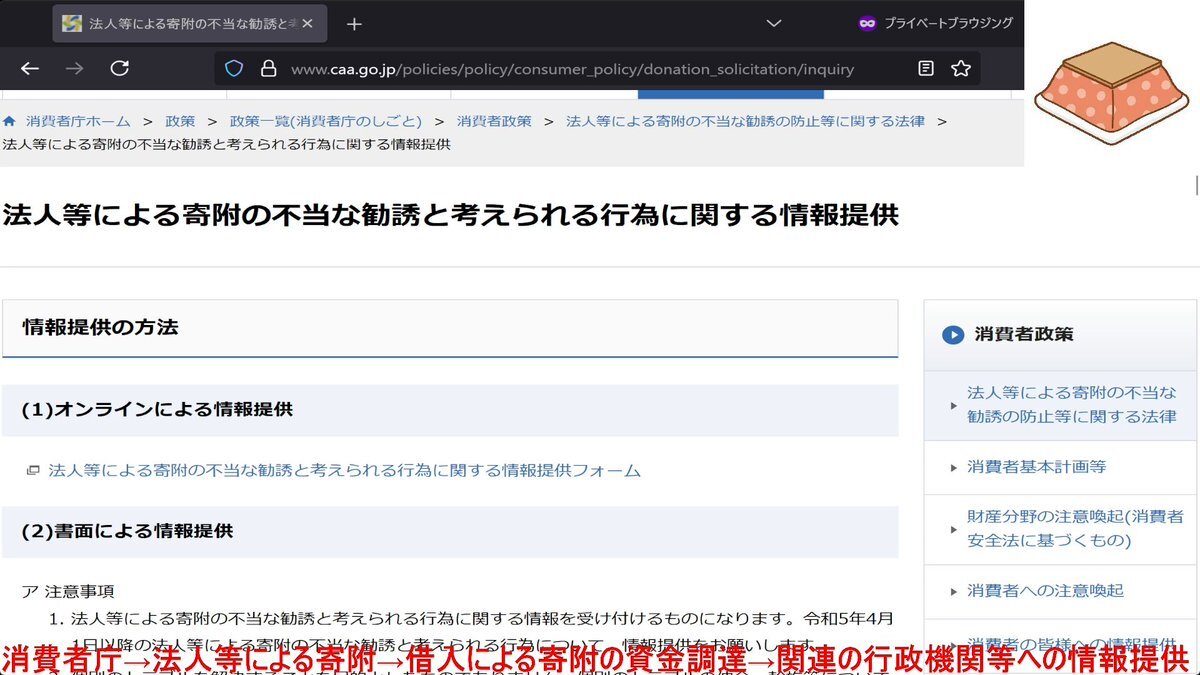The image size is (1200, 675).
Task: Open 政策一覧(消費者庁のしごと) breadcrumb link
Action: coord(326,121)
